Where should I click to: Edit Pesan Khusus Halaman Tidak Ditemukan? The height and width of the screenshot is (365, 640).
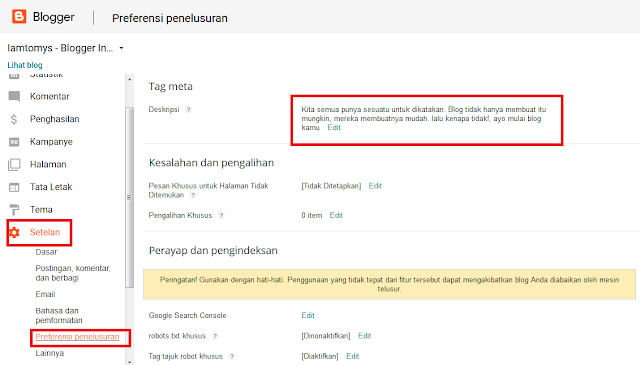tap(375, 186)
